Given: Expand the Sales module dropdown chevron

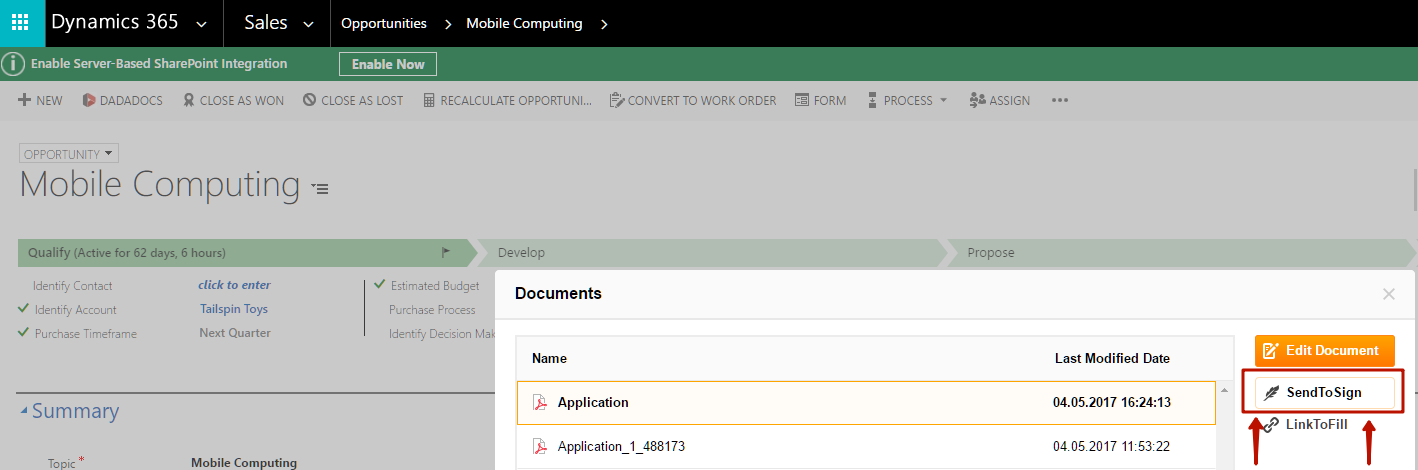Looking at the screenshot, I should click(x=308, y=24).
